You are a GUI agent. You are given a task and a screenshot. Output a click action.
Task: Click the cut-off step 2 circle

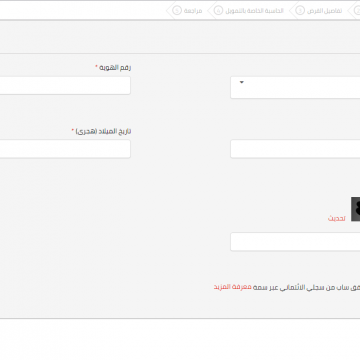point(357,11)
